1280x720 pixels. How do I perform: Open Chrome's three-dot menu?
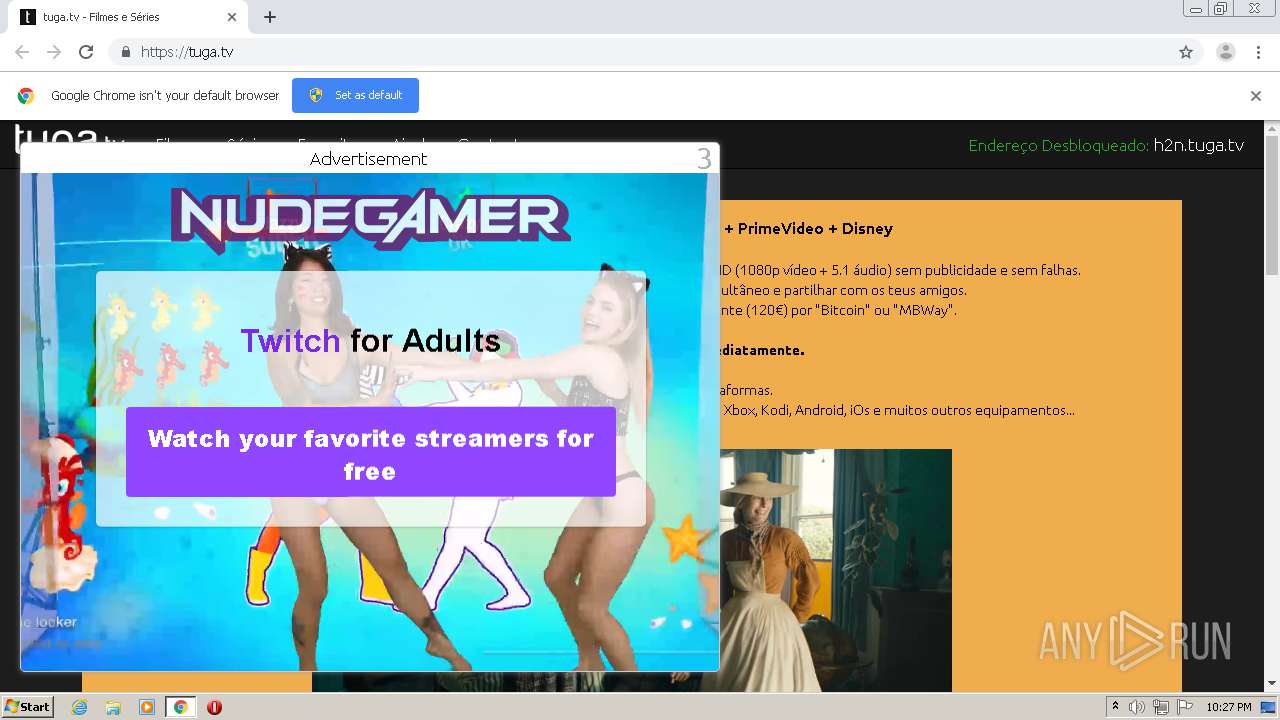[1258, 52]
